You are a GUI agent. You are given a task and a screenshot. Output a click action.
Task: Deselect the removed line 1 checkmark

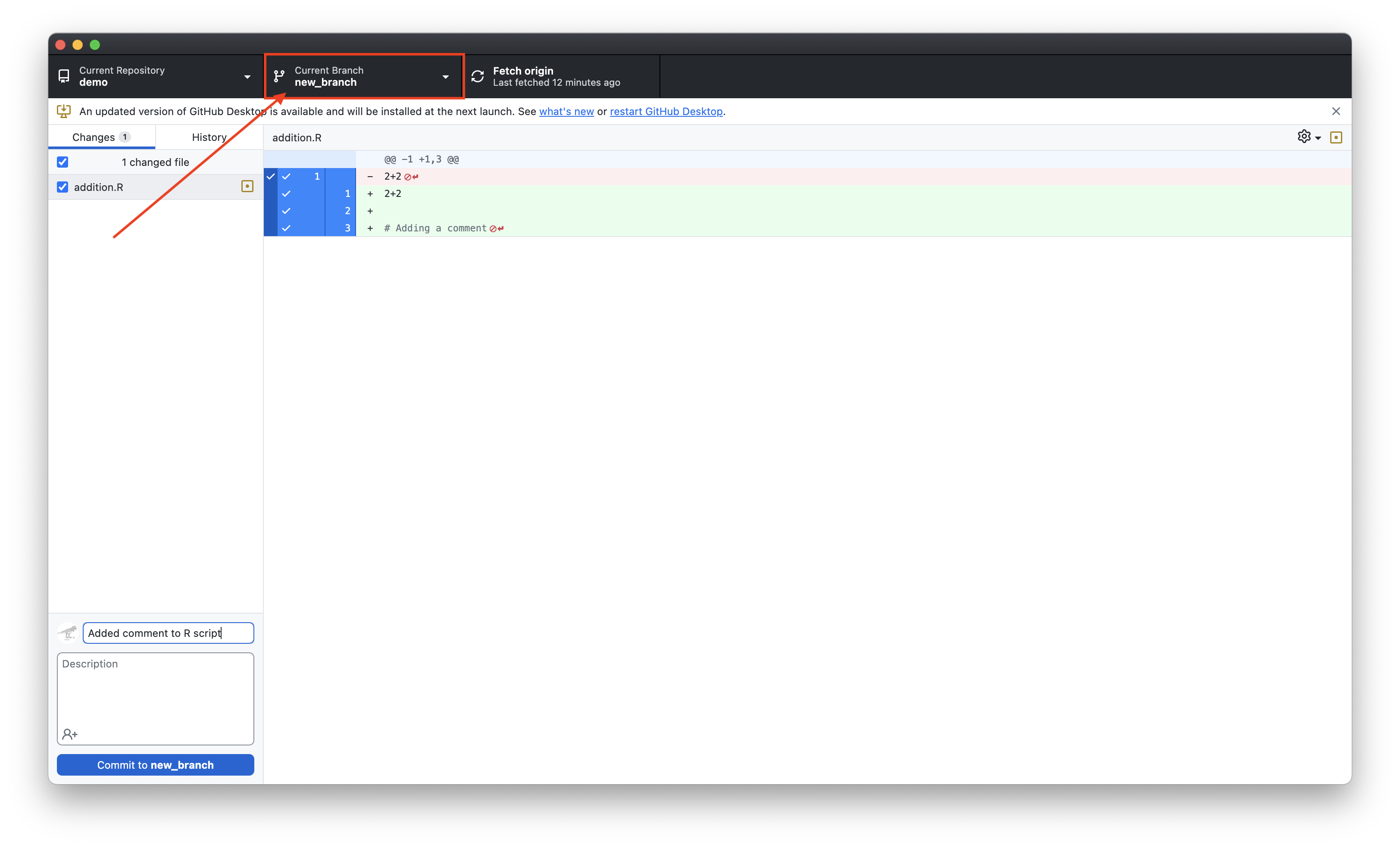tap(286, 177)
